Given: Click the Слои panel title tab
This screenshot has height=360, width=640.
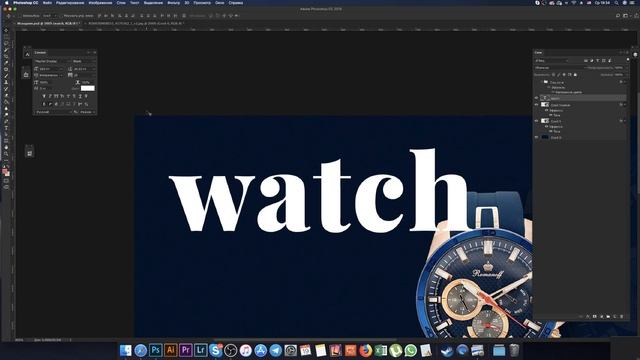Looking at the screenshot, I should (538, 53).
